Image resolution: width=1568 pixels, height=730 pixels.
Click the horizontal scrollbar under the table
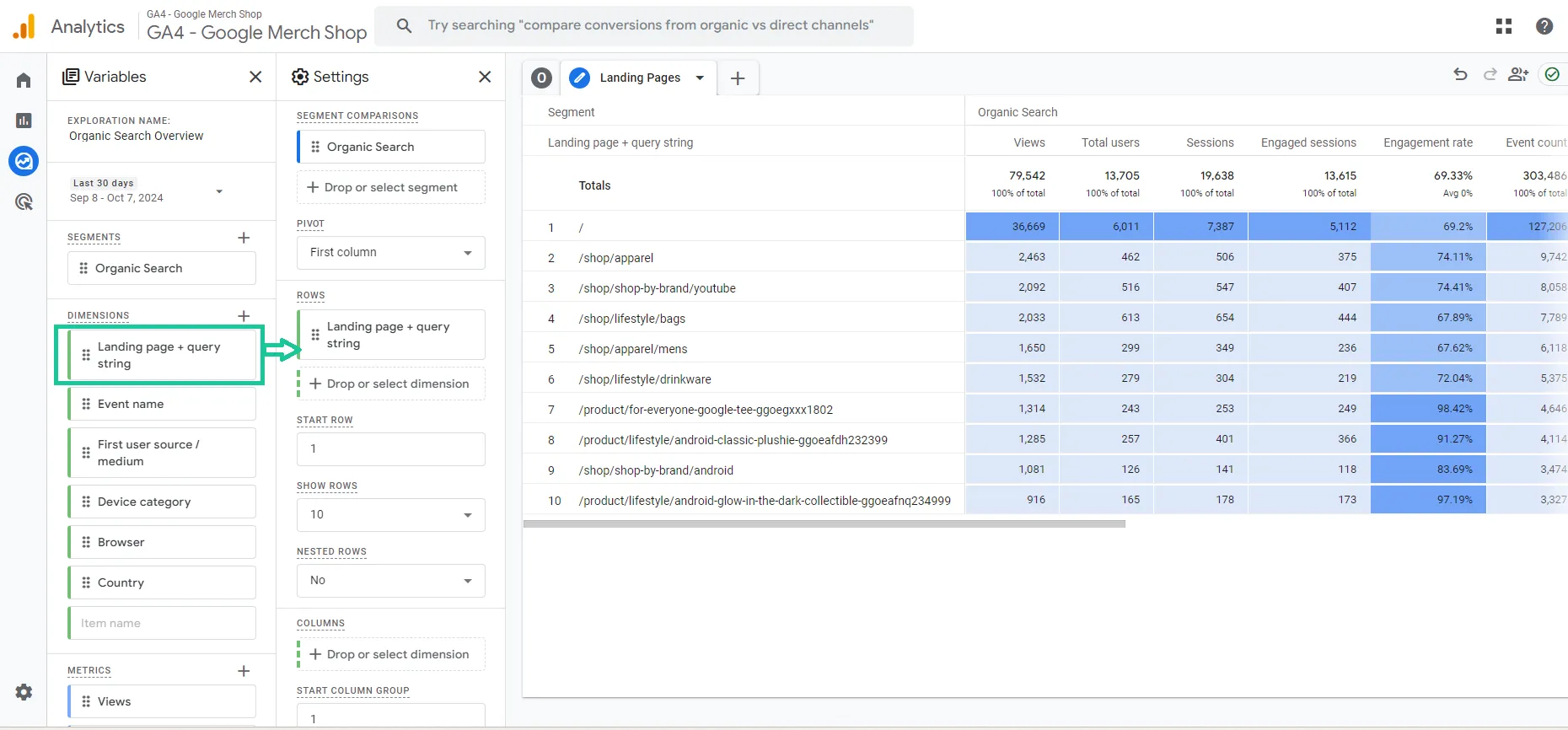(824, 523)
